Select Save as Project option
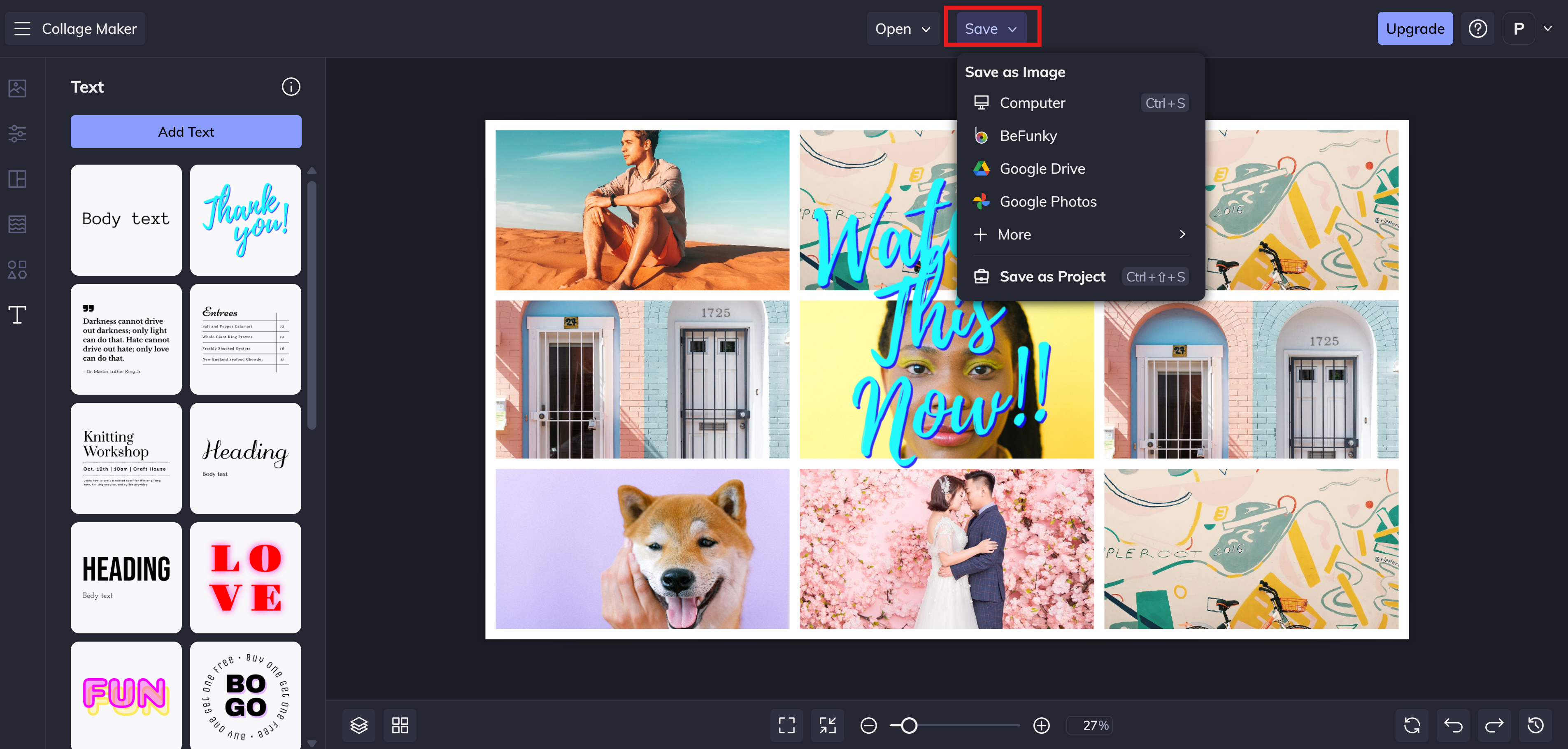Image resolution: width=1568 pixels, height=749 pixels. click(1052, 277)
